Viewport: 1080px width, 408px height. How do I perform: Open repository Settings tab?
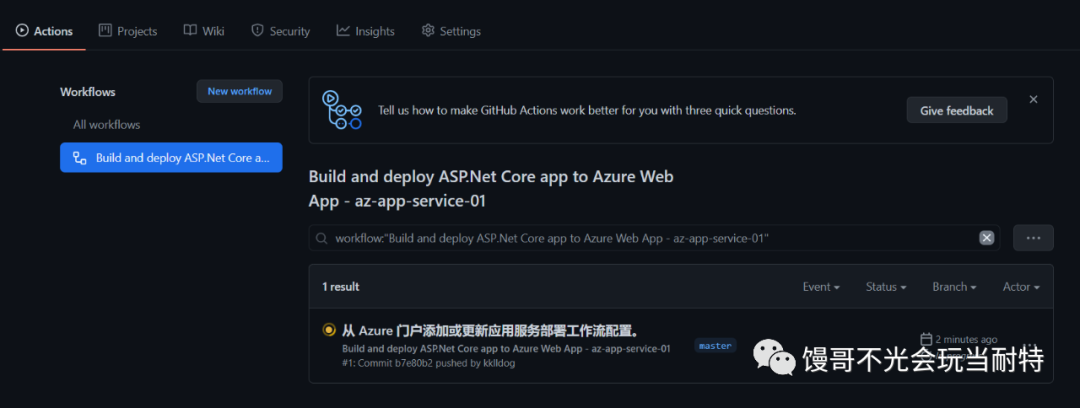(451, 31)
